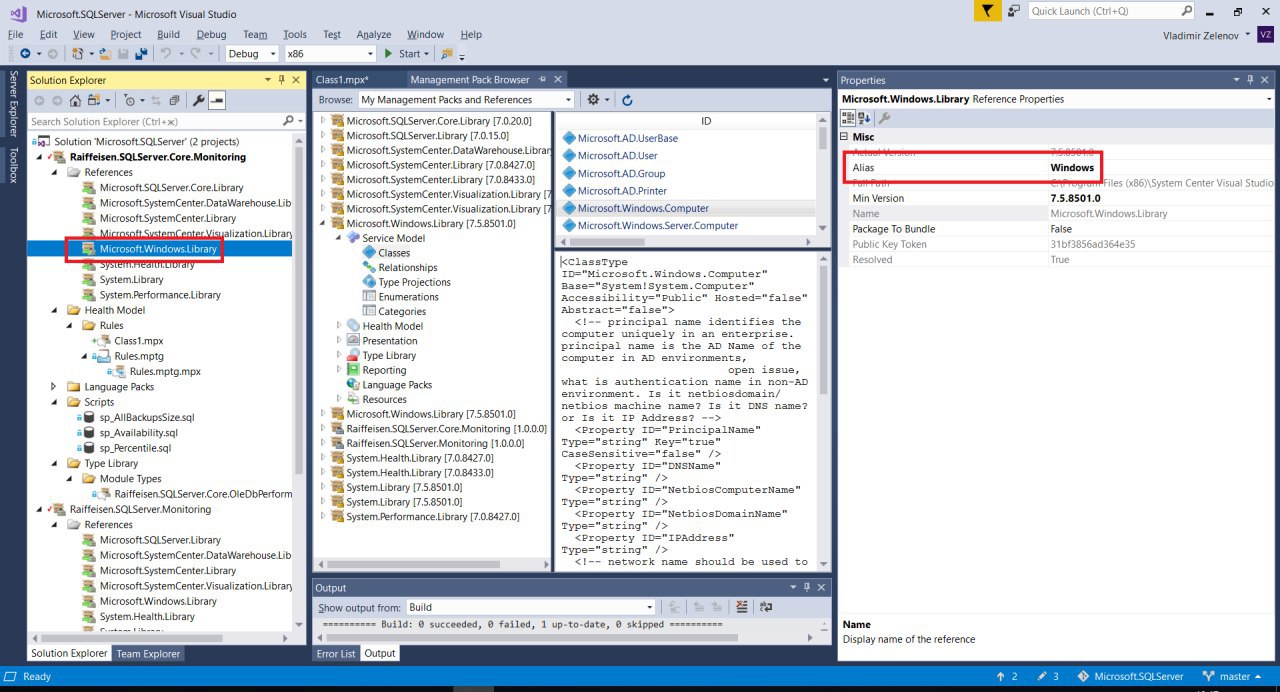The width and height of the screenshot is (1280, 692).
Task: Select Type Projections in browser tree
Action: point(414,282)
